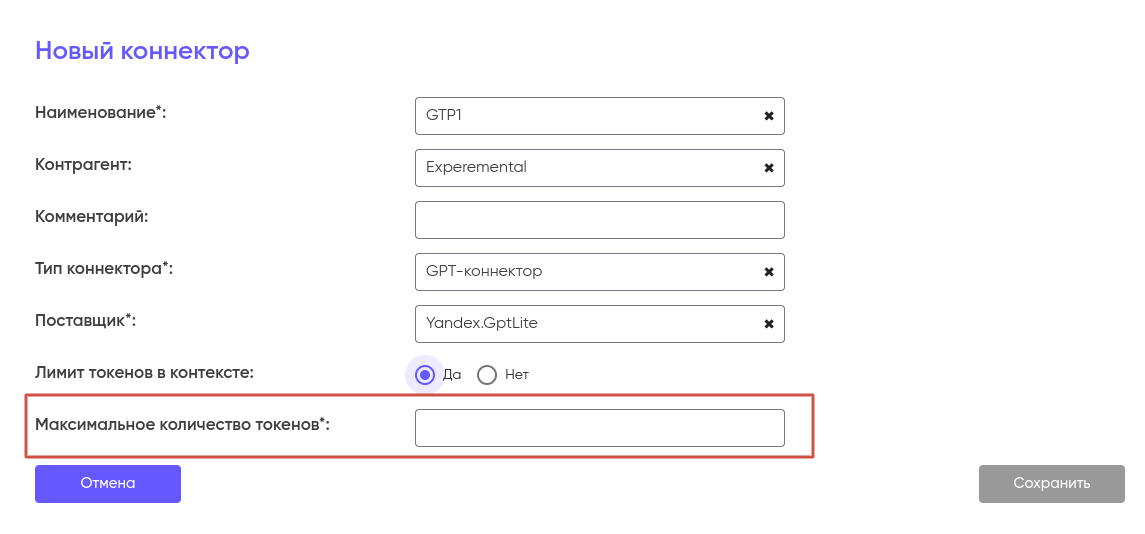
Task: Click the Наименование* field label
Action: (100, 112)
